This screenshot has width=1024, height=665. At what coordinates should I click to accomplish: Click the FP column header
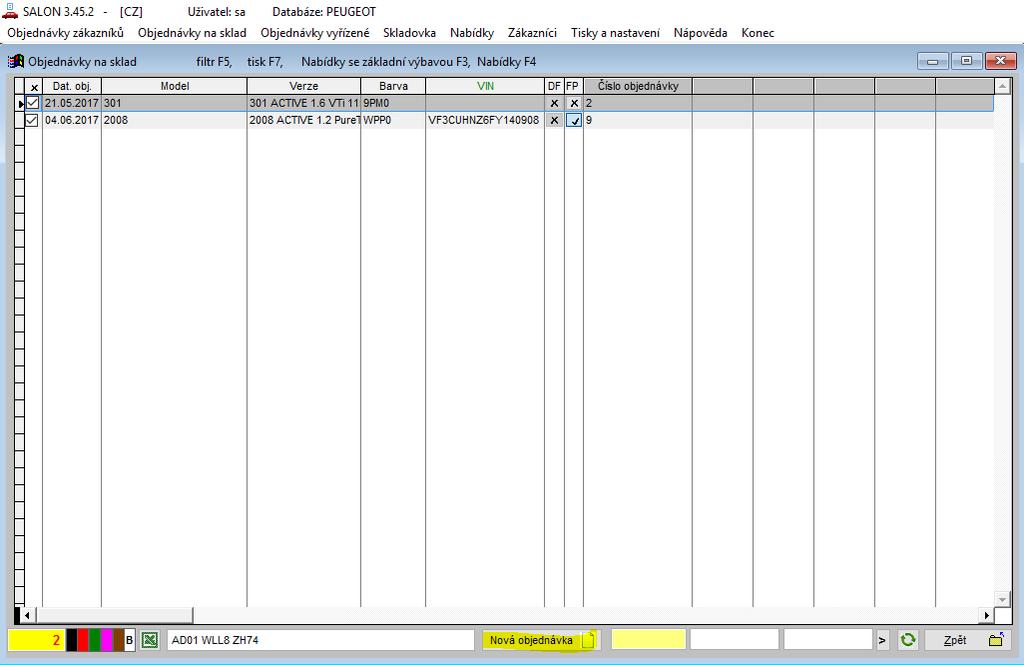pos(573,86)
